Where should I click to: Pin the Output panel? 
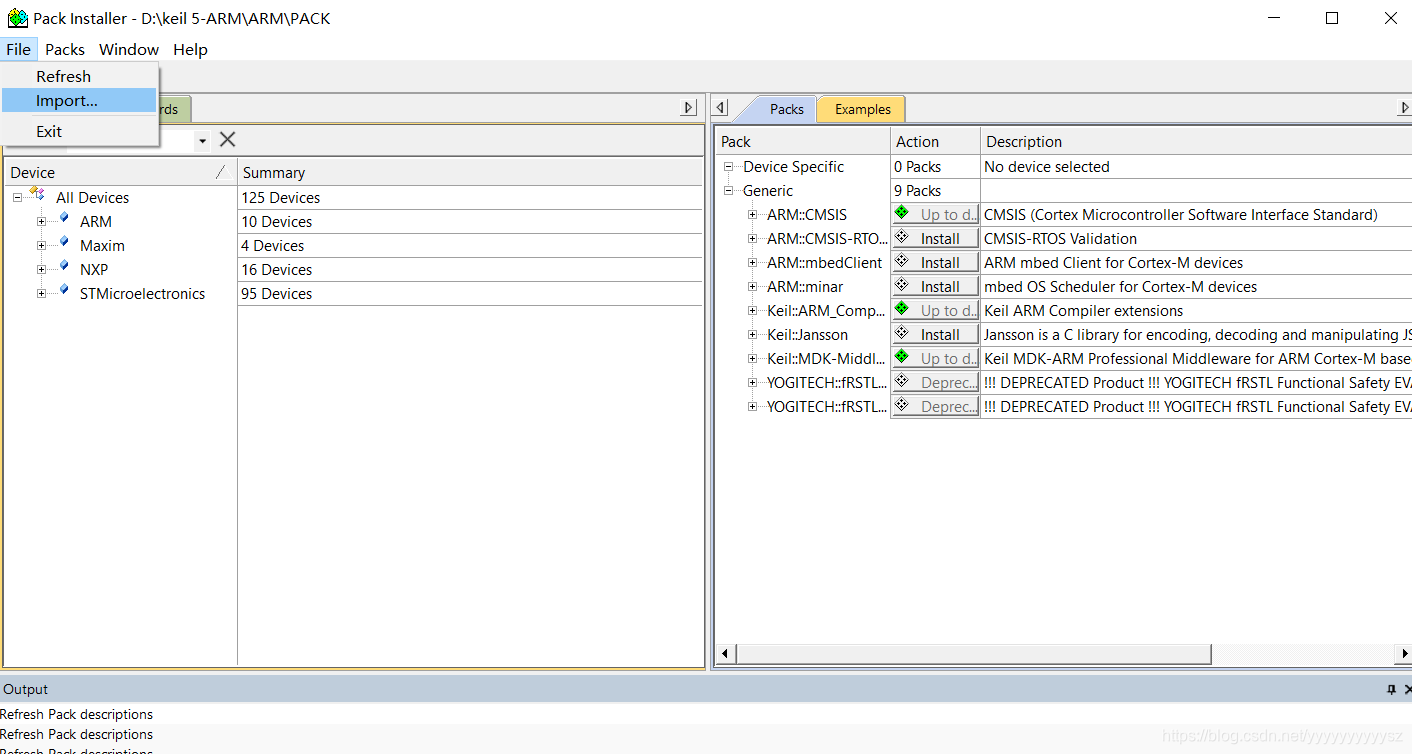click(1391, 689)
